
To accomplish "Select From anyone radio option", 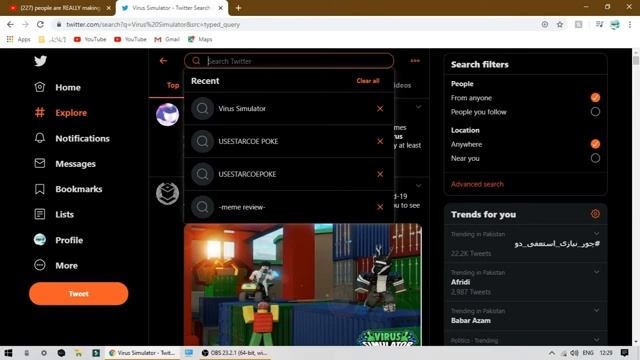I will (x=595, y=98).
